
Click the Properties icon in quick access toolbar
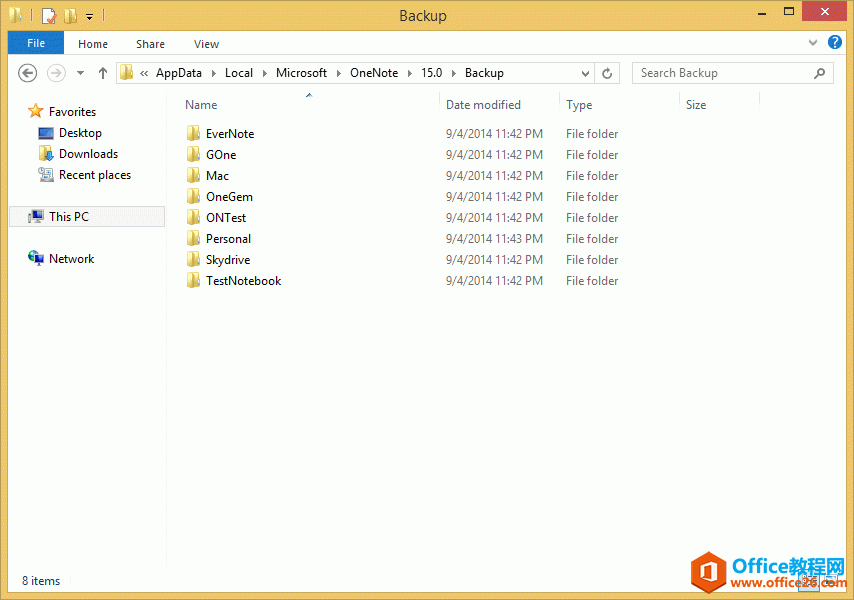click(x=48, y=16)
